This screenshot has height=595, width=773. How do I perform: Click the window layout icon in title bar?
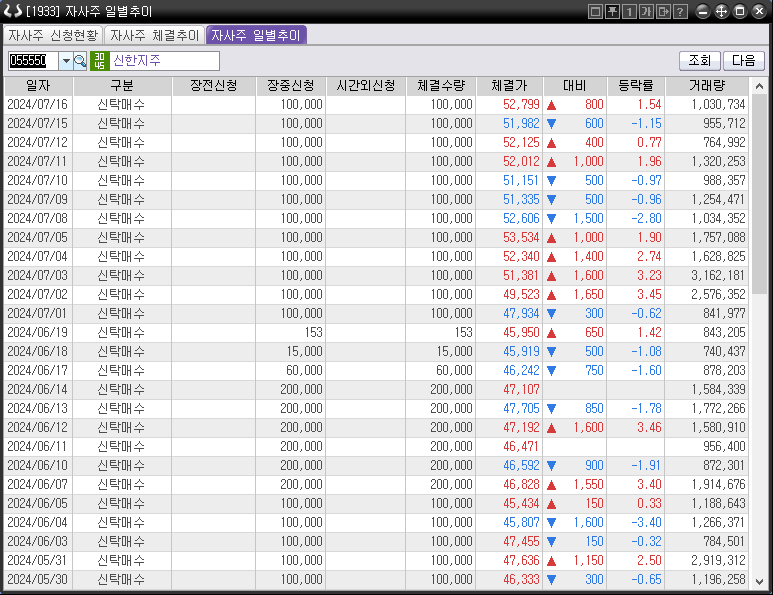pyautogui.click(x=596, y=11)
